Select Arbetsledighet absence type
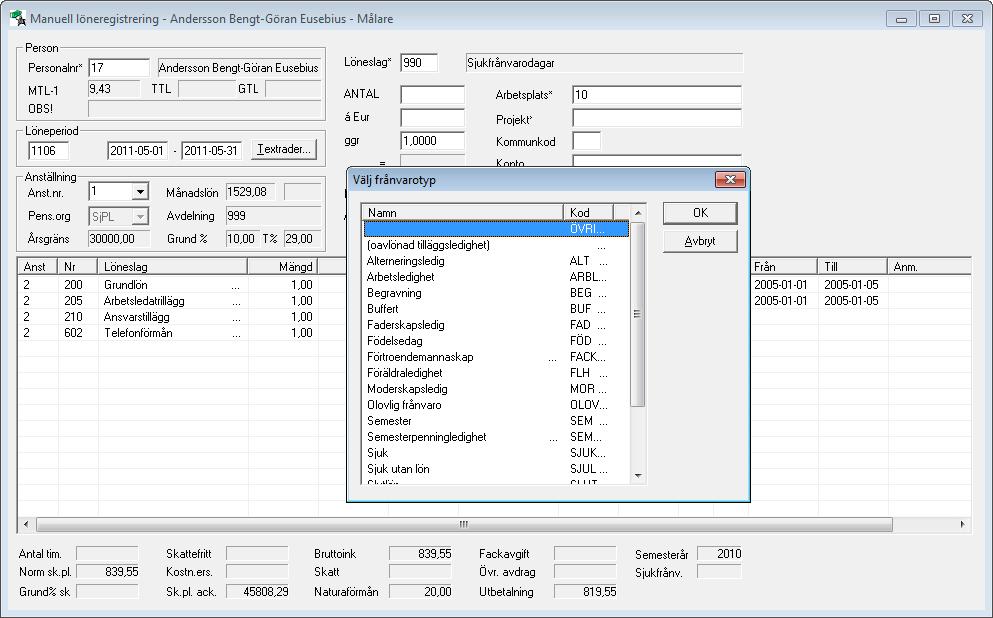 (496, 277)
